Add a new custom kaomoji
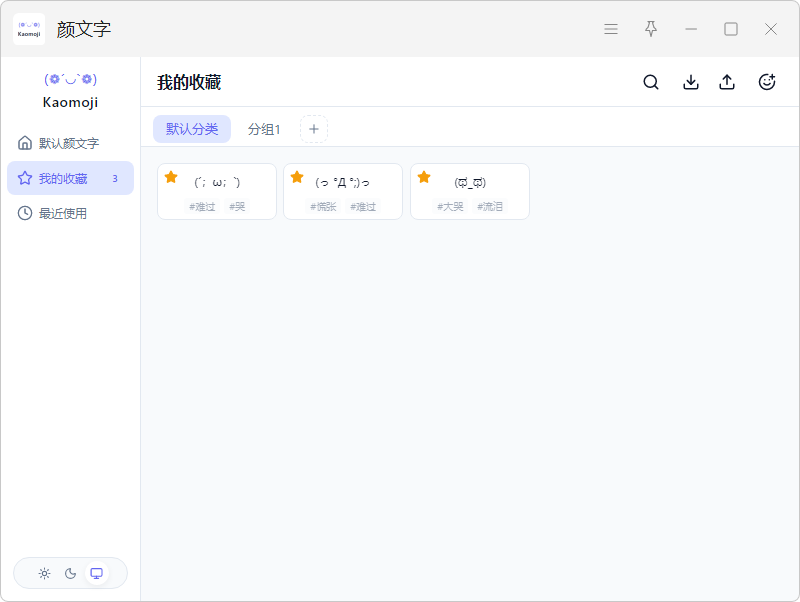 tap(767, 82)
